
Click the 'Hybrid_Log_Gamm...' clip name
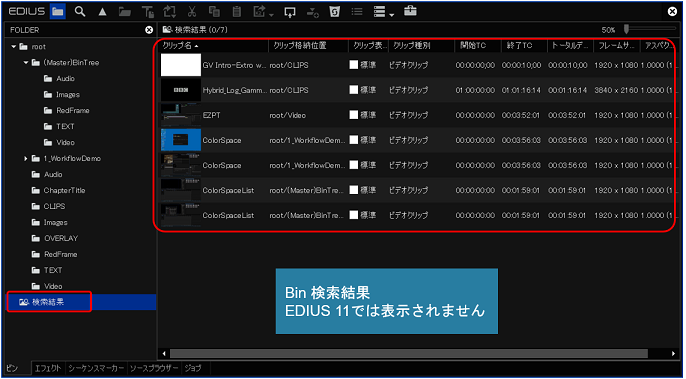pyautogui.click(x=234, y=90)
